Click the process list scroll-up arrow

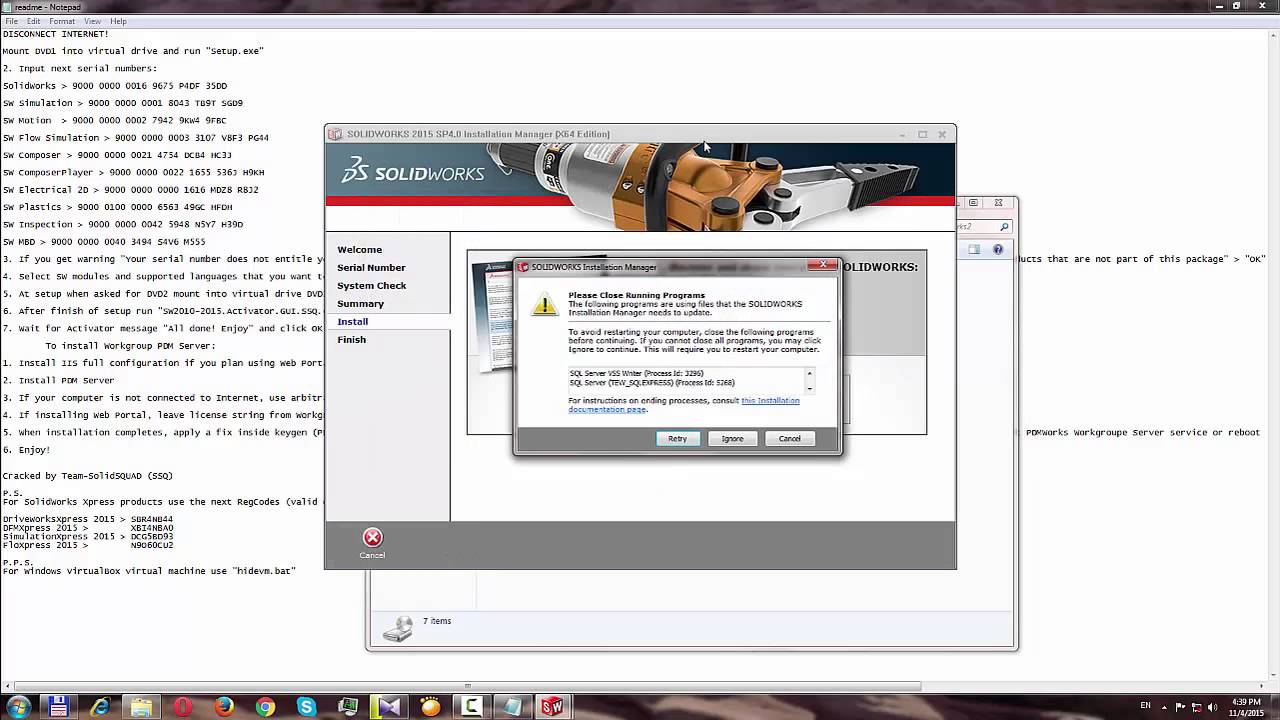pos(809,374)
